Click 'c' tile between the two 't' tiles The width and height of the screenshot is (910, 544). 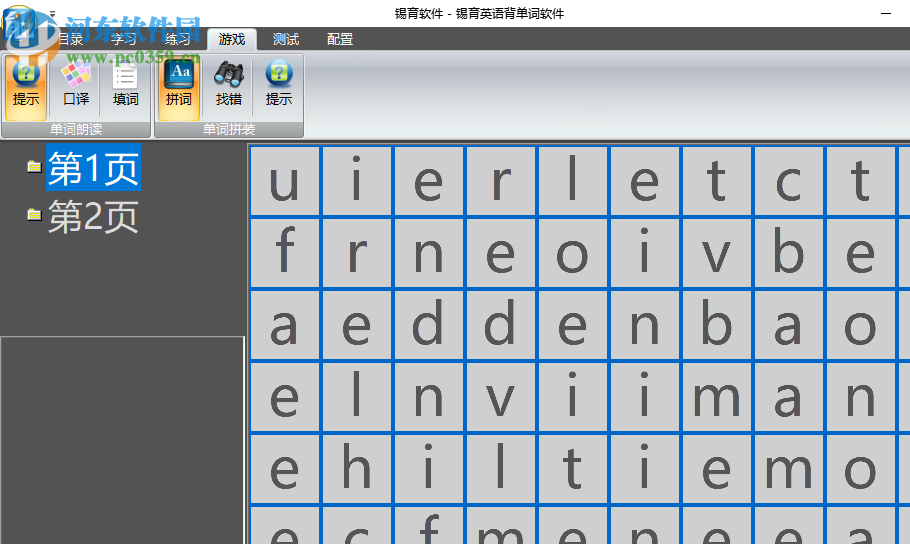pyautogui.click(x=788, y=181)
